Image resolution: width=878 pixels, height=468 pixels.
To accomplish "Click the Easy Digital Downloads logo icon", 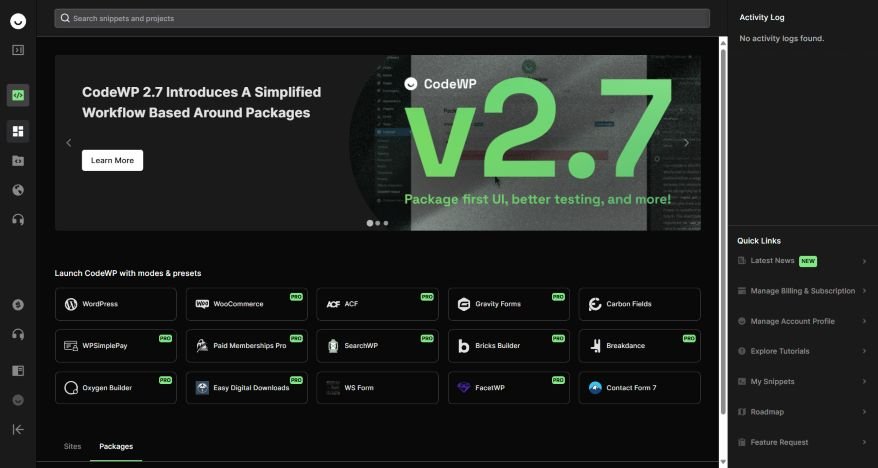I will [x=202, y=387].
